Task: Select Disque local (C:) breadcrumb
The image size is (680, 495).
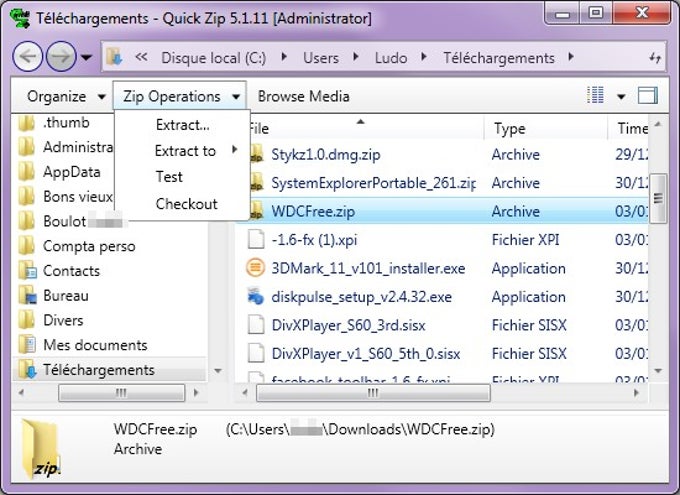Action: tap(214, 58)
